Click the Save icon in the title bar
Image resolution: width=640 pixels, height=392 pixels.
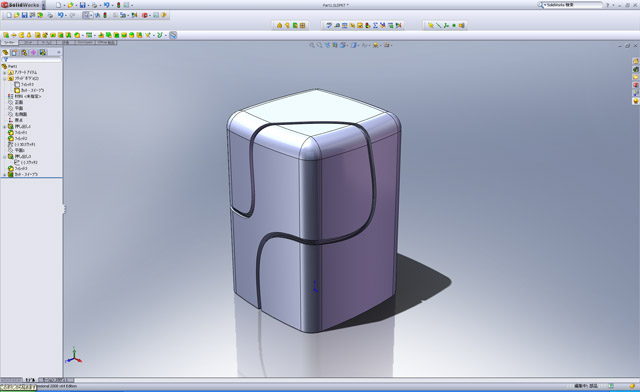coord(82,5)
